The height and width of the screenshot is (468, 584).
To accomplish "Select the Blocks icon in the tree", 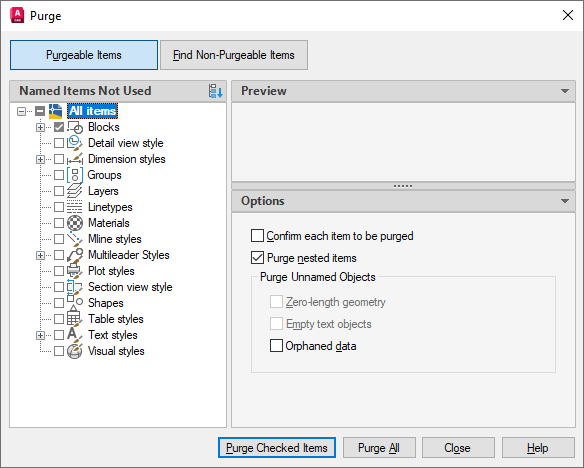I will 75,127.
